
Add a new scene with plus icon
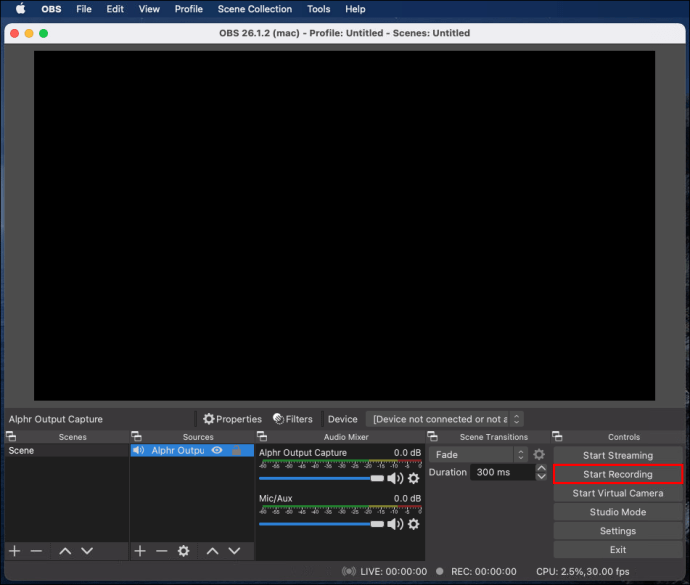click(x=15, y=551)
